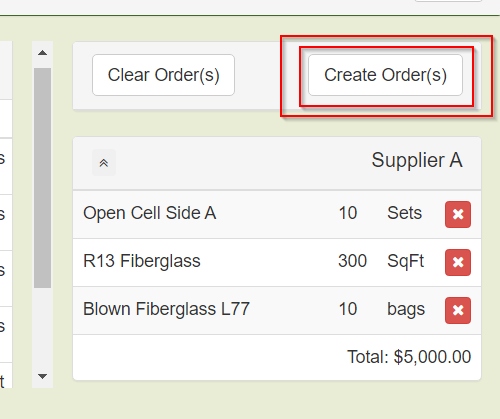The height and width of the screenshot is (419, 500).
Task: Click the 10 quantity for Open Cell Side A
Action: (348, 213)
